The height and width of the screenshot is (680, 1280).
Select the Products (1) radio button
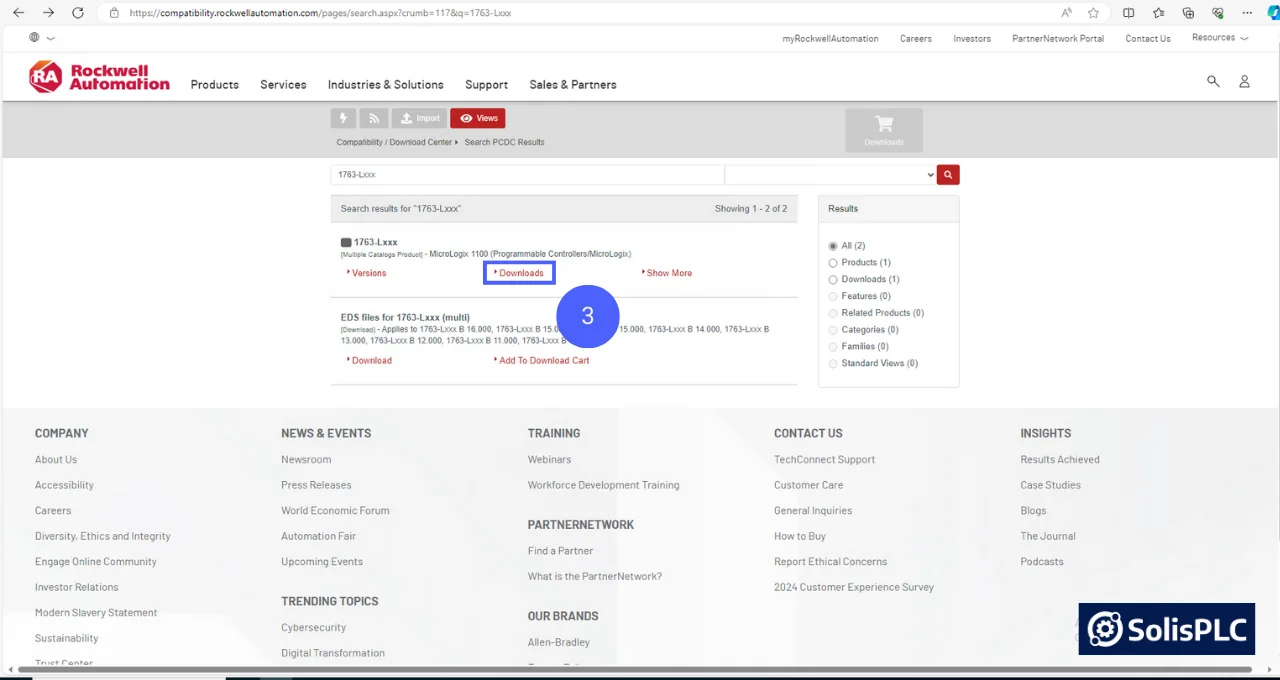click(x=833, y=262)
